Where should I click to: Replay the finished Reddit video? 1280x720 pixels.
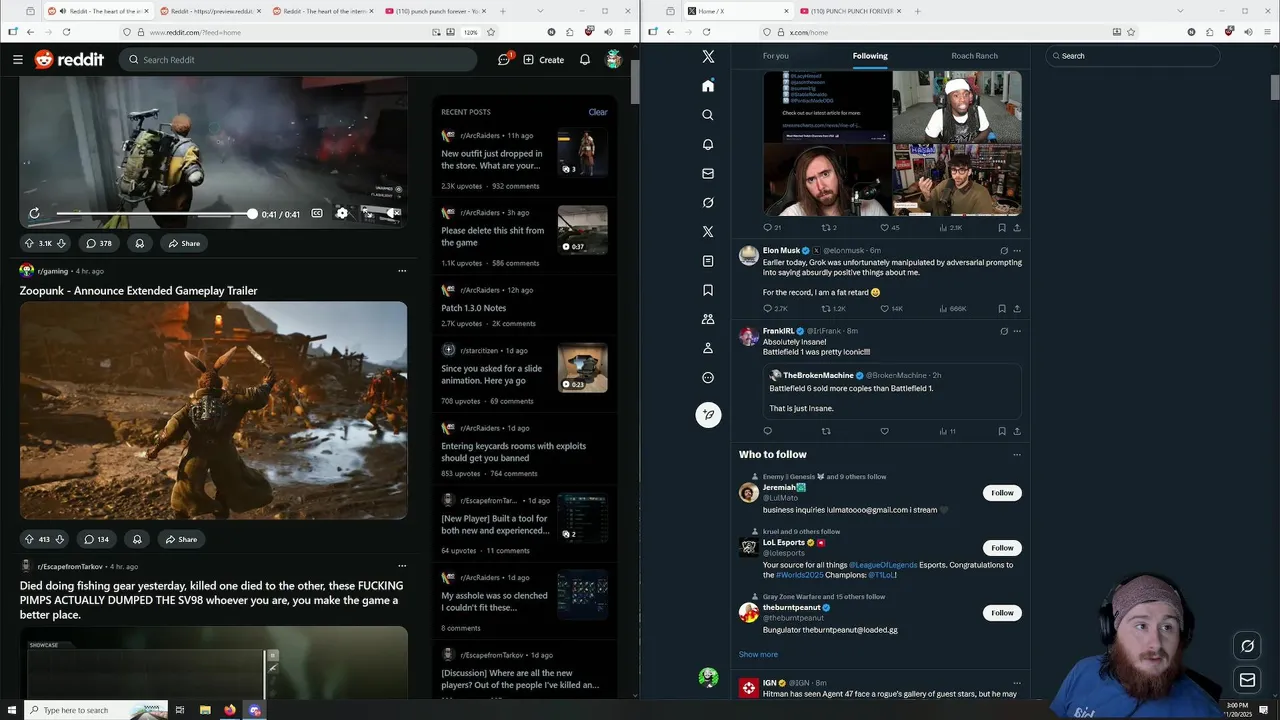click(34, 213)
